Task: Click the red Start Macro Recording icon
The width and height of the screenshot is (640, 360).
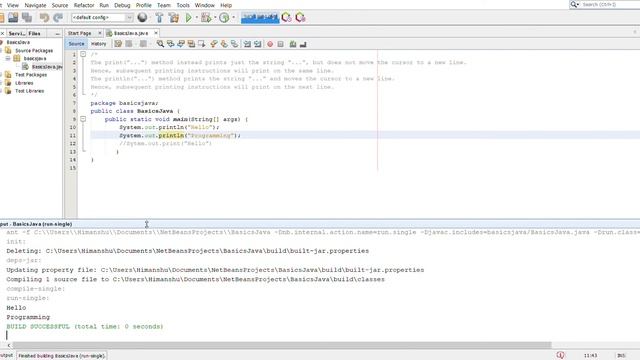Action: pyautogui.click(x=270, y=44)
